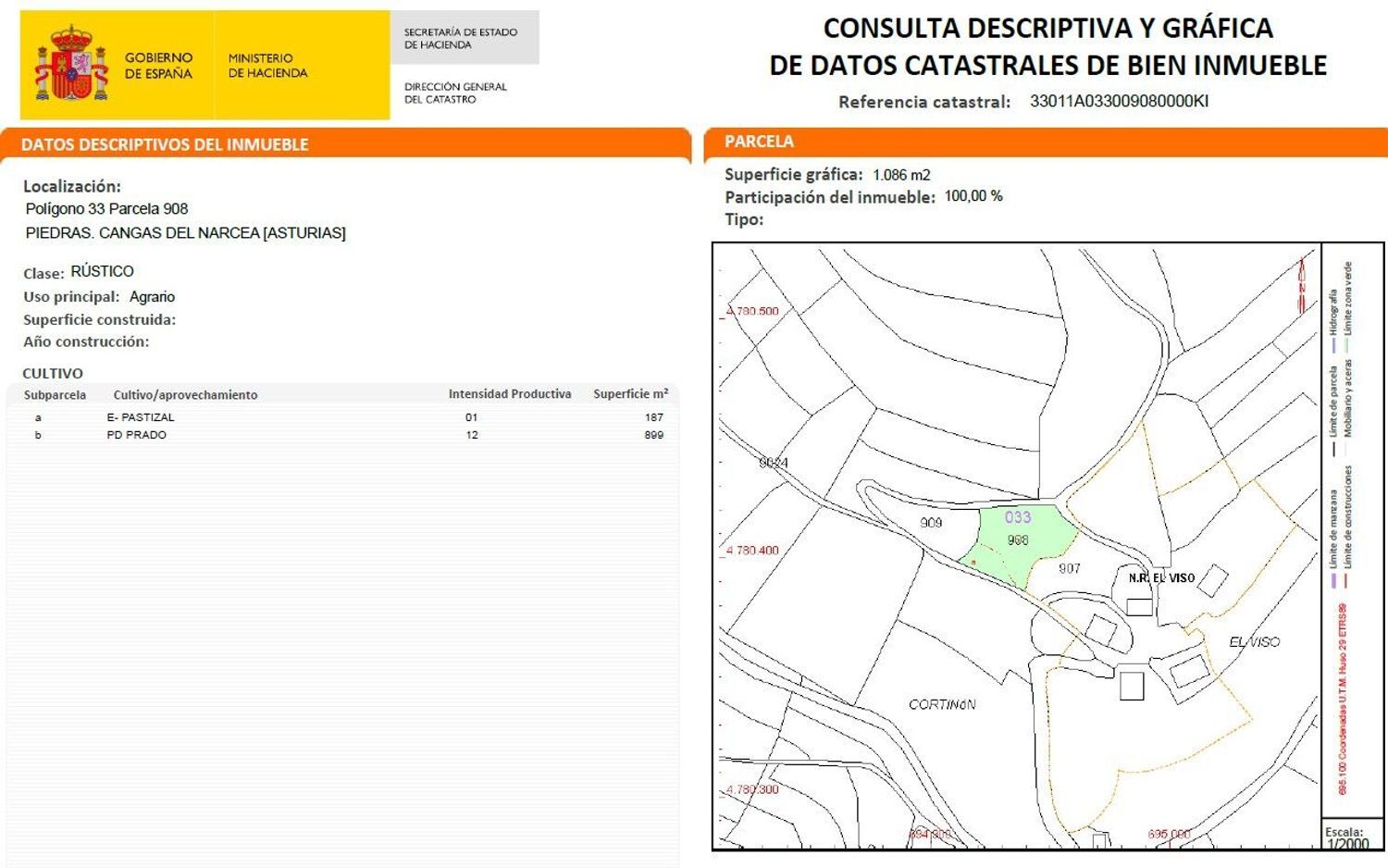The height and width of the screenshot is (868, 1388).
Task: Expand the Secretaría de Estado de Hacienda header
Action: coord(463,37)
